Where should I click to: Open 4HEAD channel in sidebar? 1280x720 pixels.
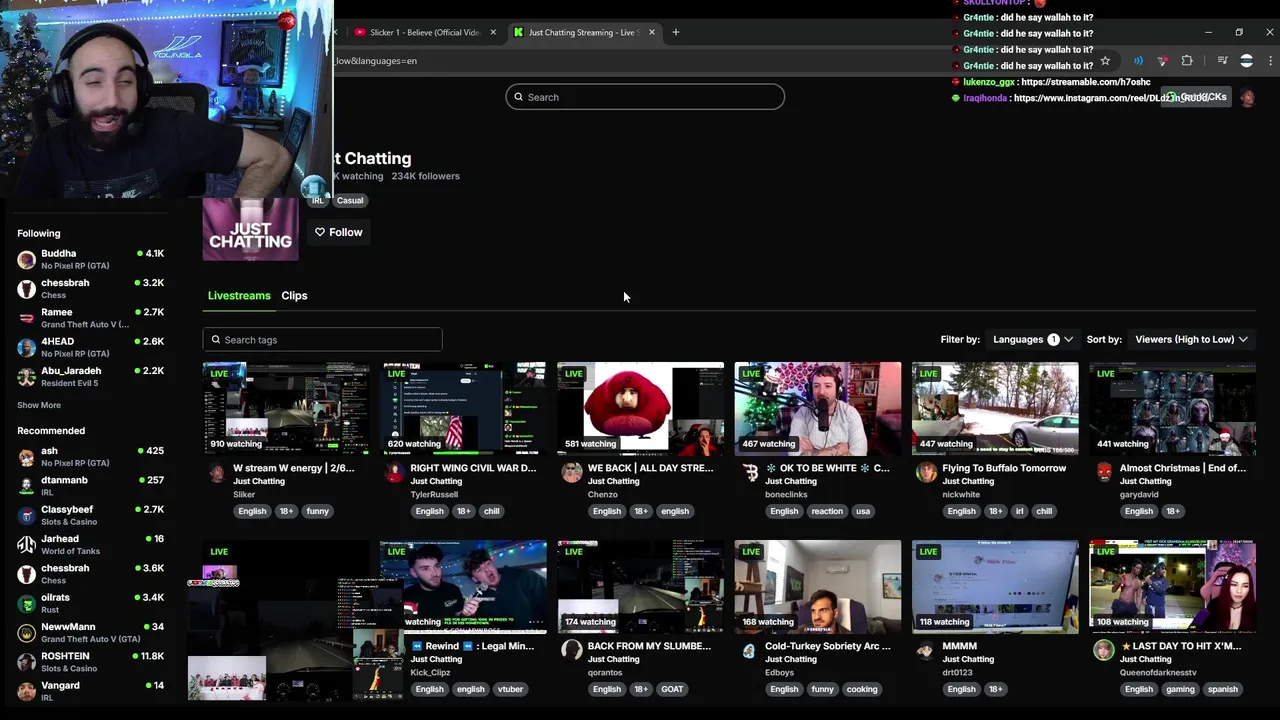coord(90,347)
